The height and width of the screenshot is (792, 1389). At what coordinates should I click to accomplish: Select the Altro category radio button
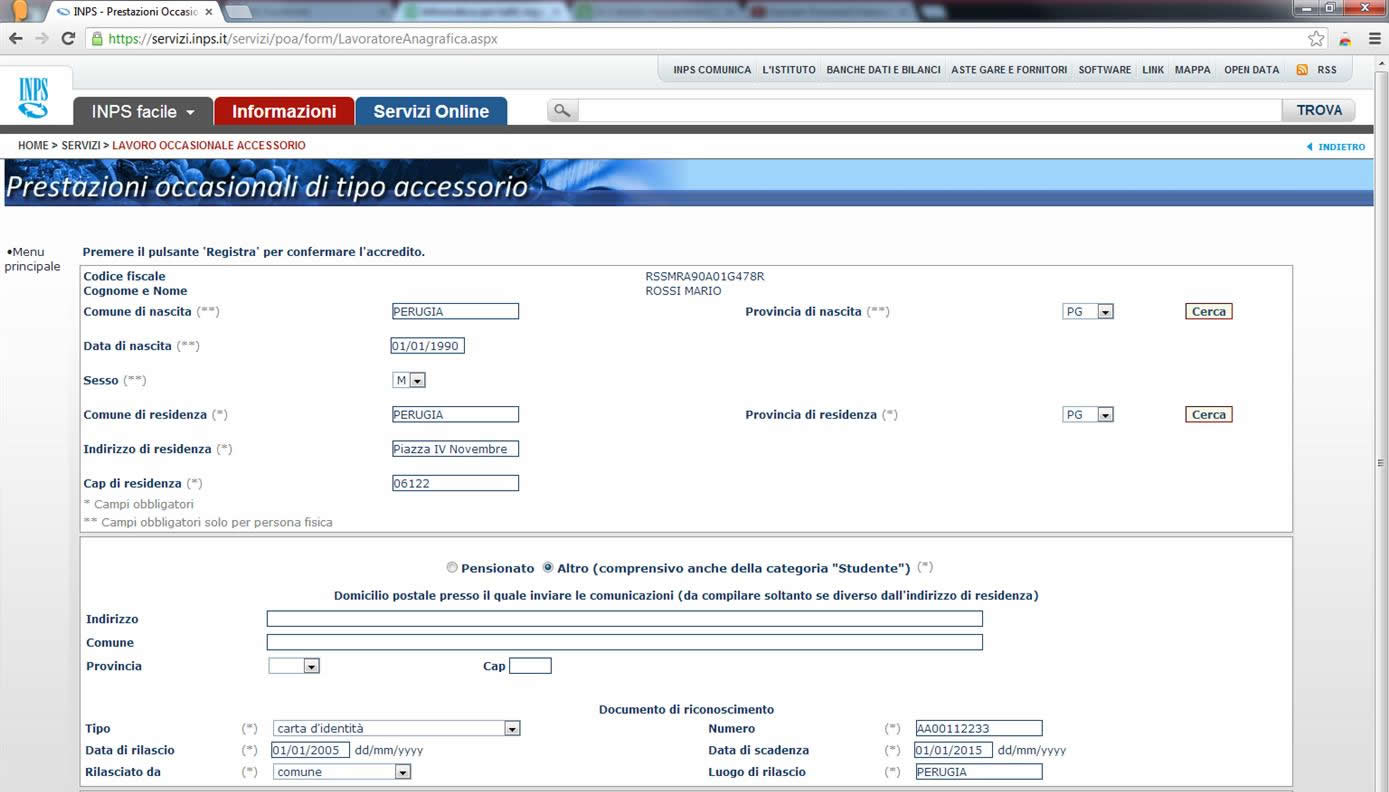click(x=548, y=568)
